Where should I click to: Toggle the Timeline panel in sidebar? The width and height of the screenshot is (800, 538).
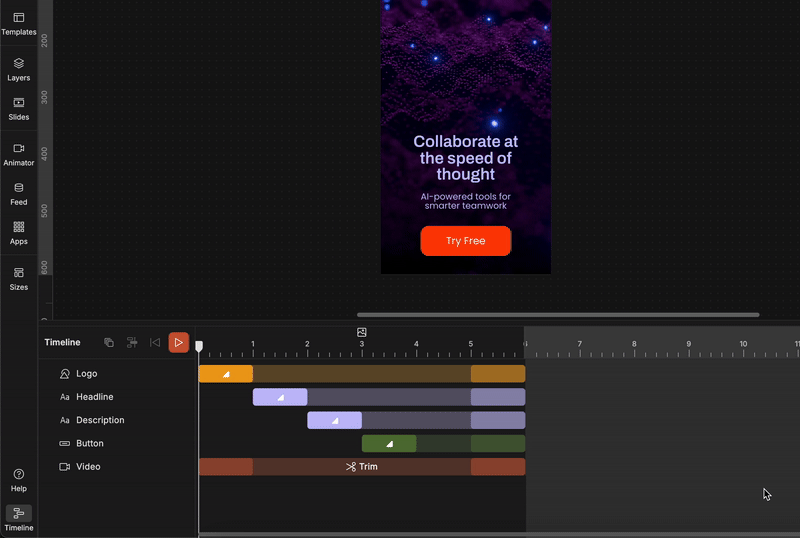click(18, 518)
